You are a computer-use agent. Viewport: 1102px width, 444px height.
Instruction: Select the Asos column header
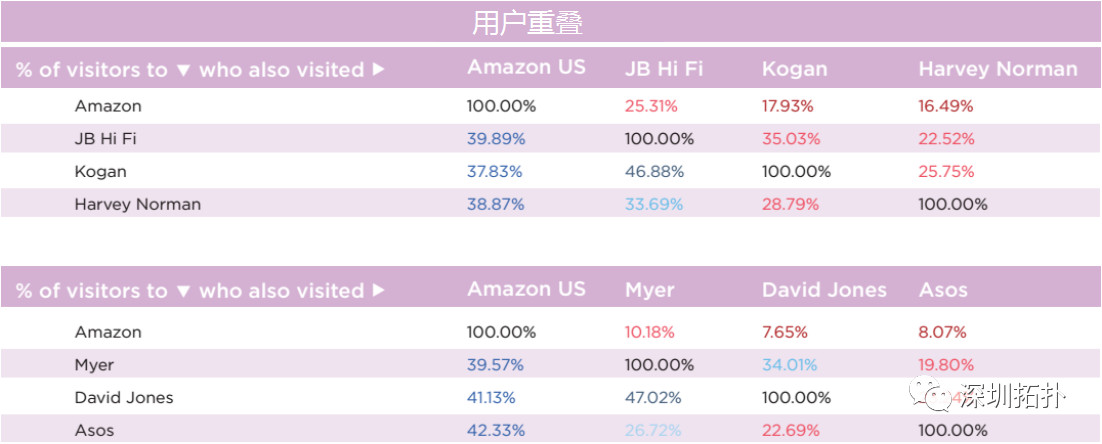click(943, 290)
